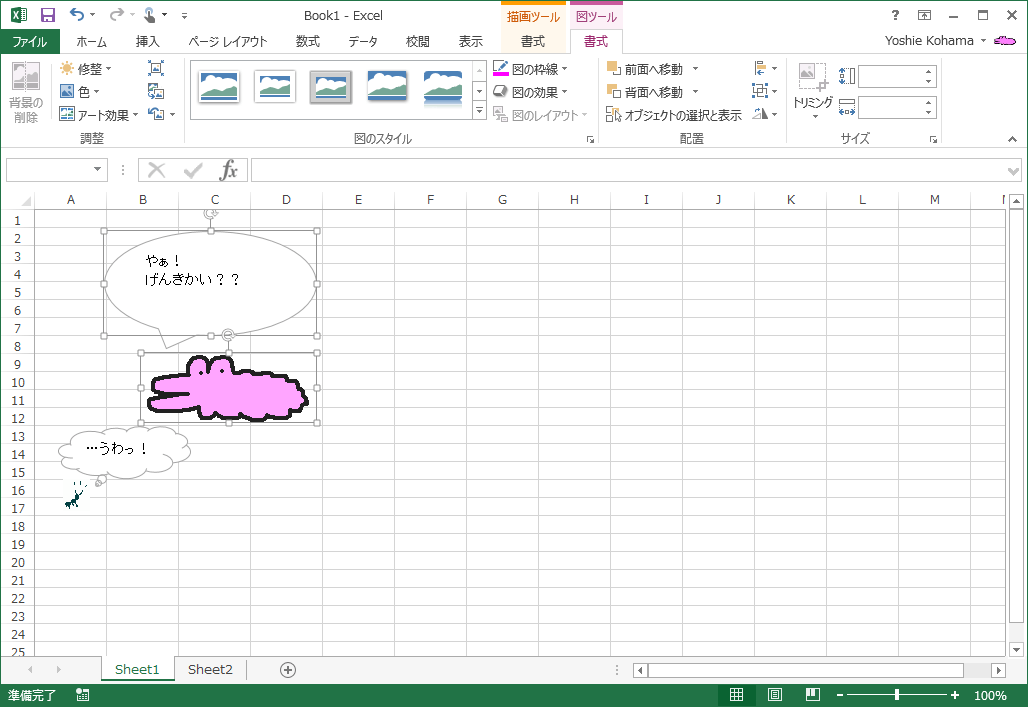The image size is (1028, 707).
Task: Open the Yoshie Kohama account menu
Action: coord(935,41)
